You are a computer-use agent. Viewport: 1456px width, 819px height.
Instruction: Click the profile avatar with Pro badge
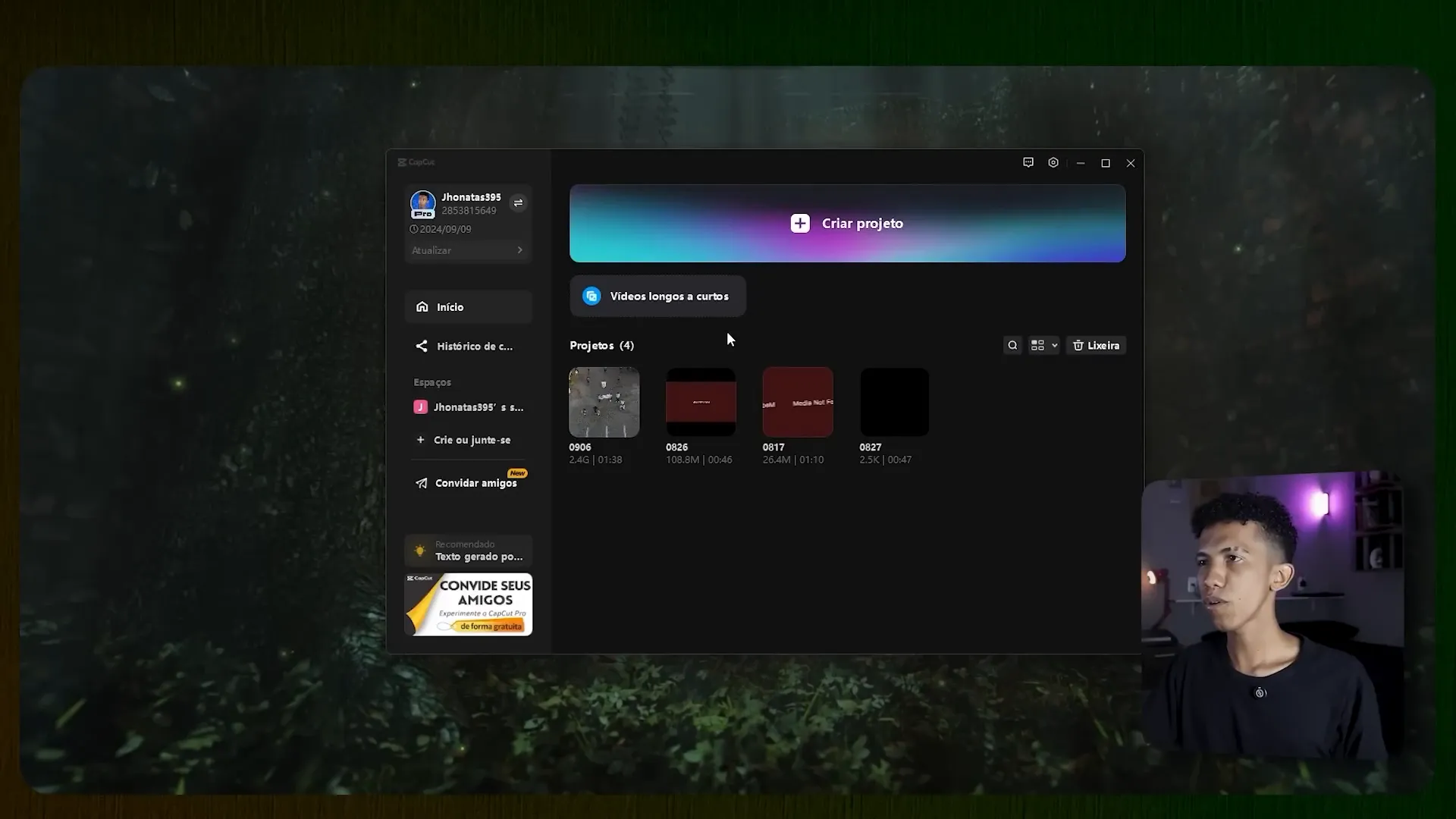422,203
